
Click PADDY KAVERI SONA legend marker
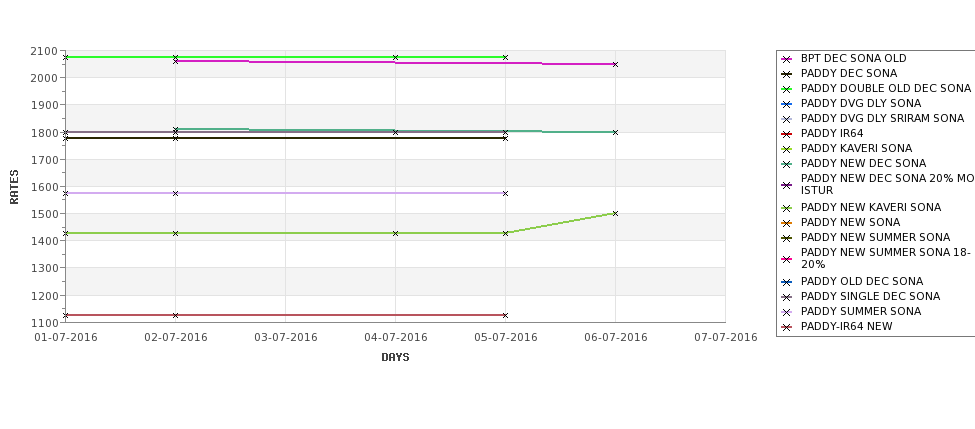pos(787,149)
